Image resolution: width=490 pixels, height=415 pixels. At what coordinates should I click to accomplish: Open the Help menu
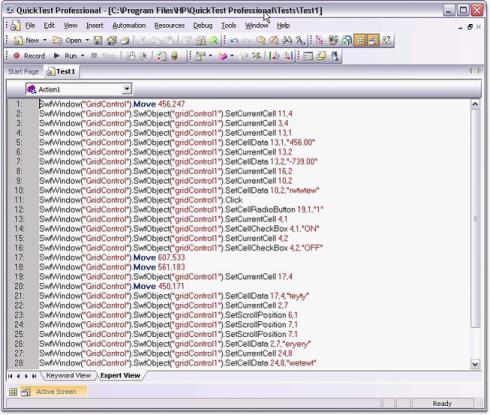(283, 26)
